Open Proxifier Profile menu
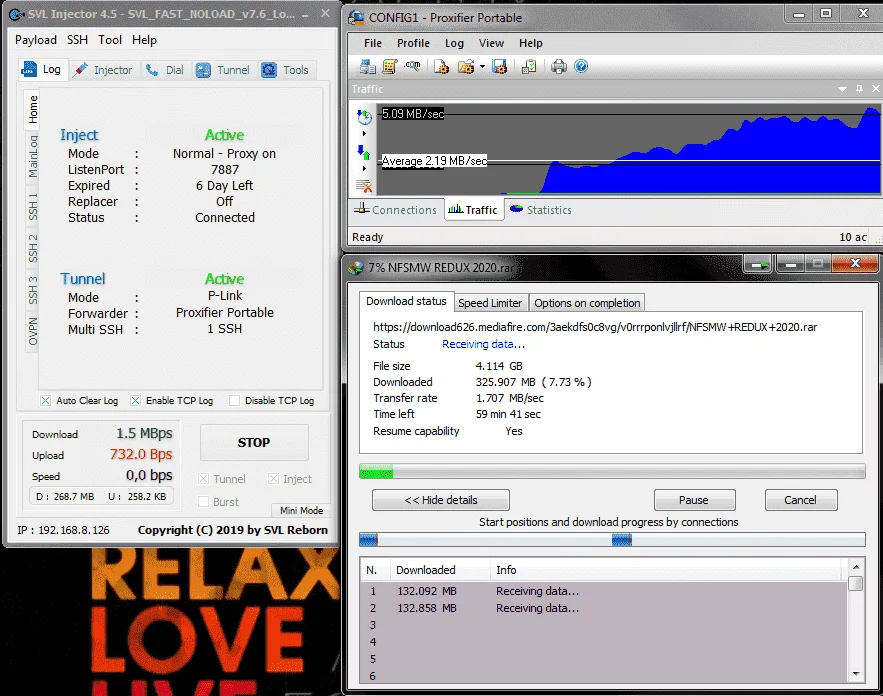This screenshot has width=883, height=696. coord(413,43)
